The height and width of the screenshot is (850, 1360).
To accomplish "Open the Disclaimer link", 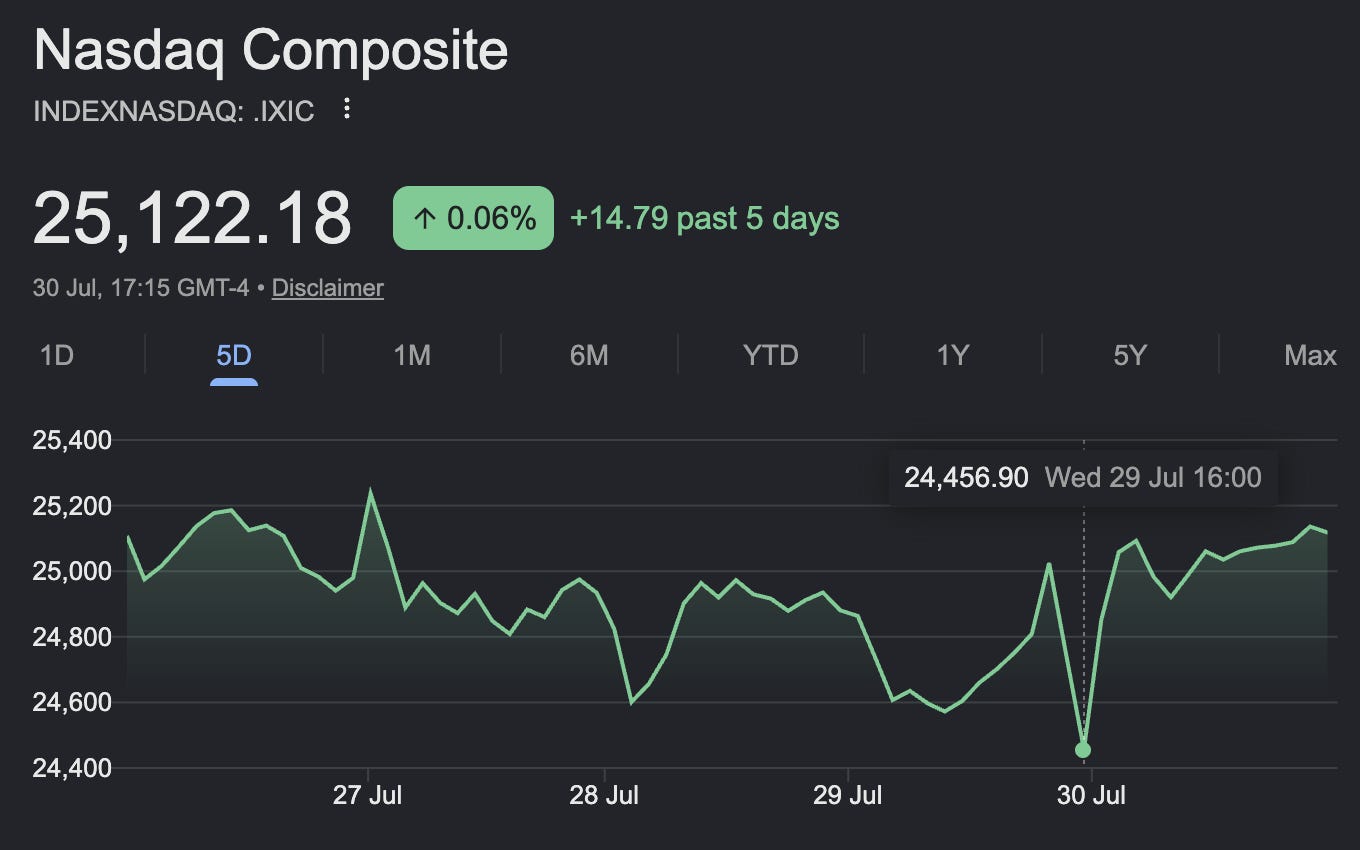I will tap(327, 288).
